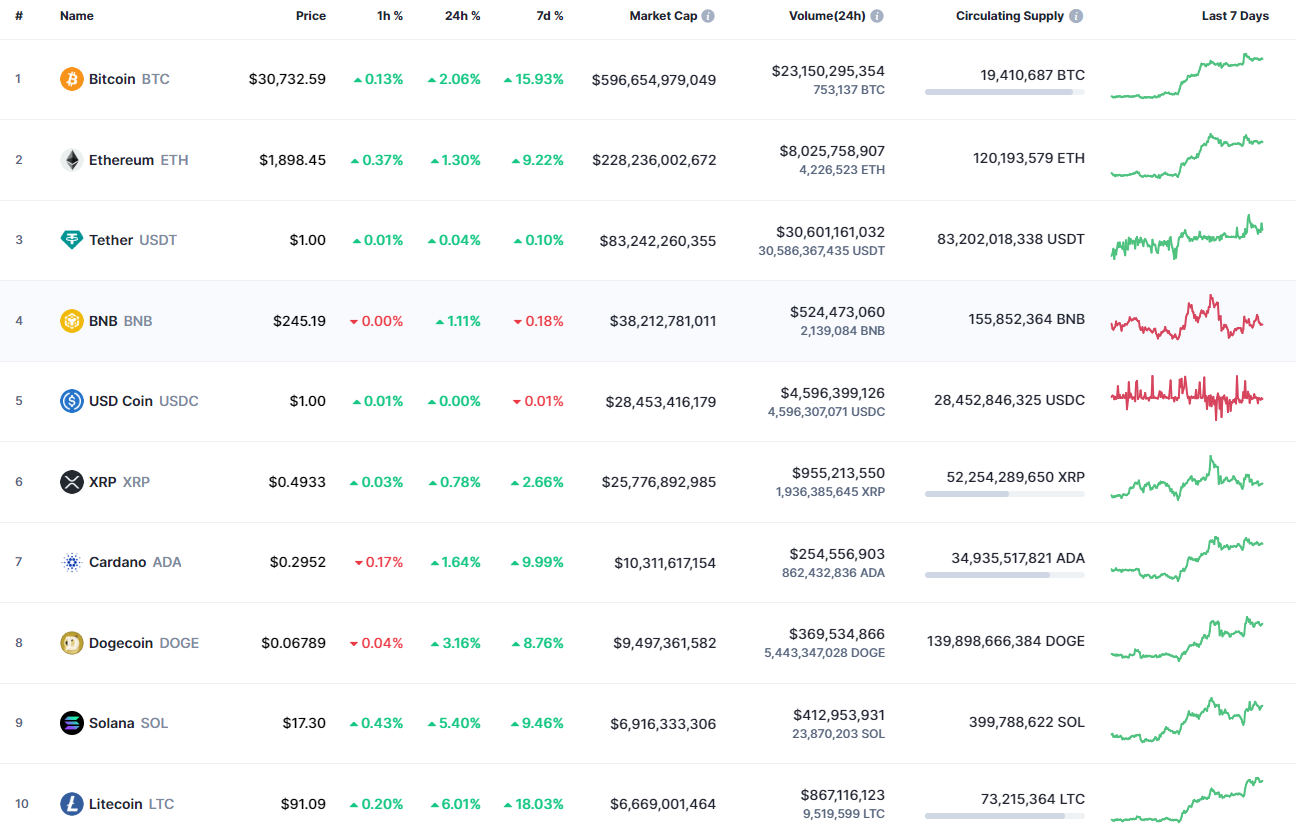Open the Bitcoin coin name link
The image size is (1296, 831).
tap(112, 78)
